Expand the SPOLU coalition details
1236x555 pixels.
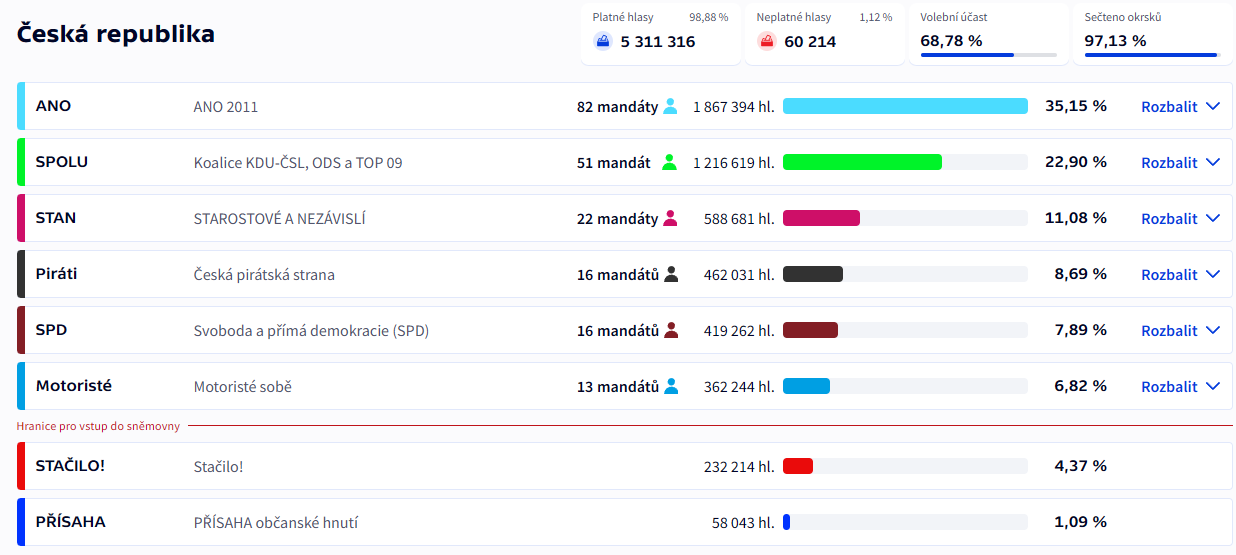(x=1180, y=163)
